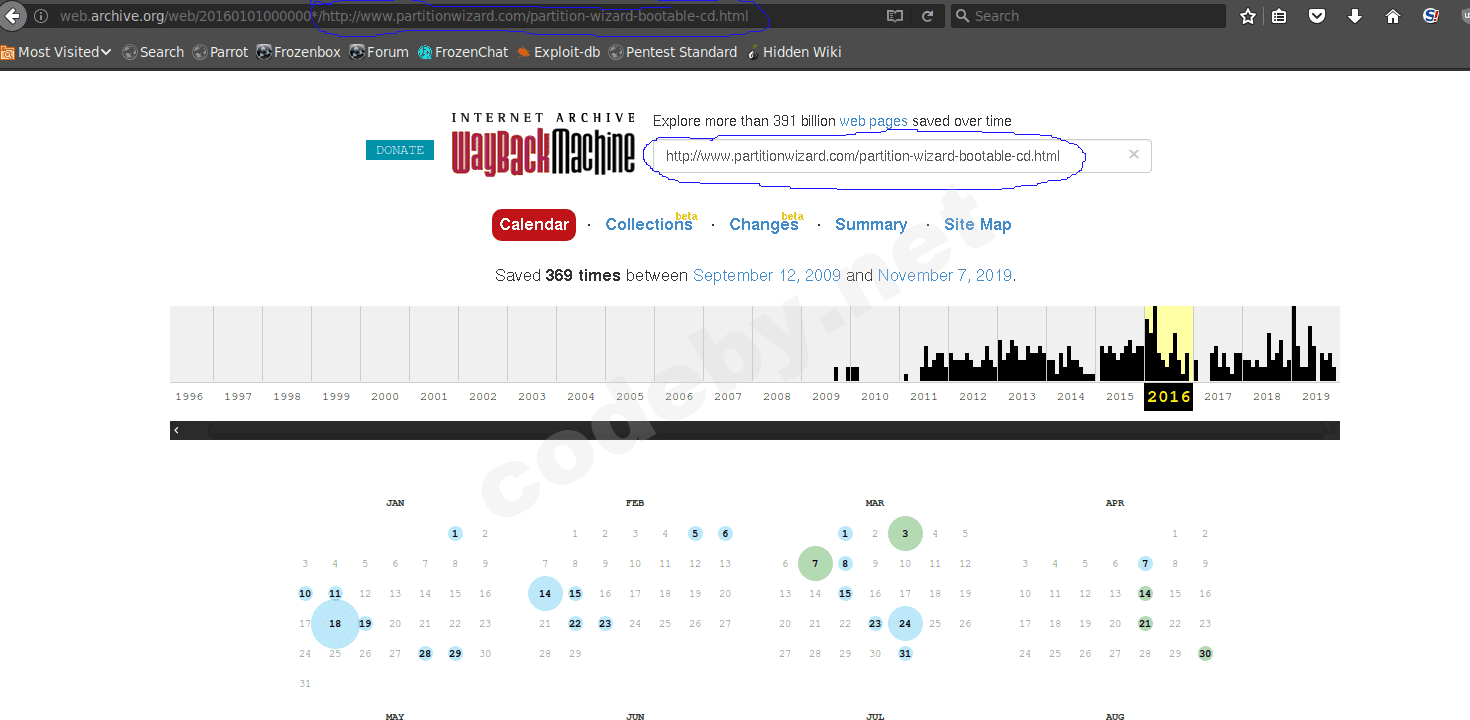Viewport: 1470px width, 720px height.
Task: Bookmark this page with the star icon
Action: click(1248, 16)
